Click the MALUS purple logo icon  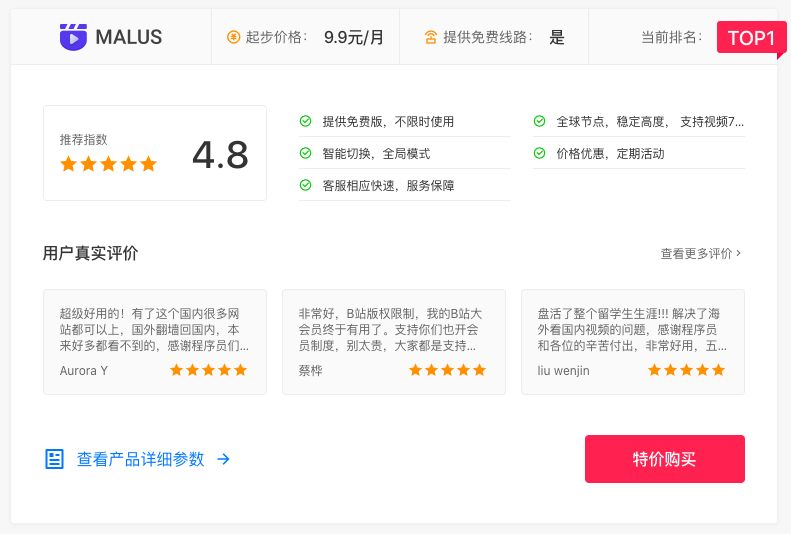pyautogui.click(x=73, y=37)
